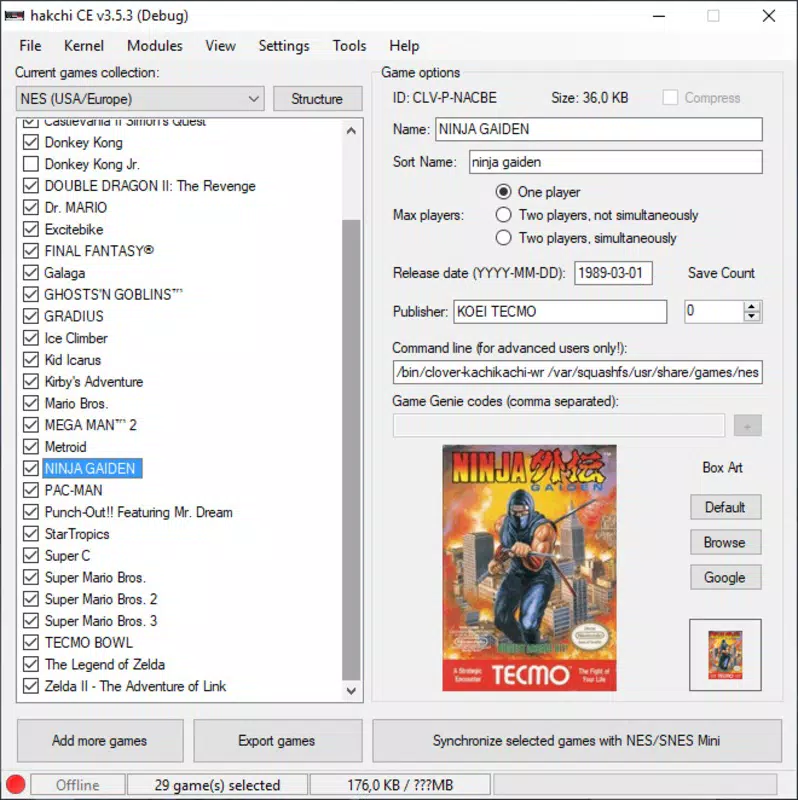This screenshot has height=800, width=798.
Task: Click games list scrollbar up arrow
Action: point(351,131)
